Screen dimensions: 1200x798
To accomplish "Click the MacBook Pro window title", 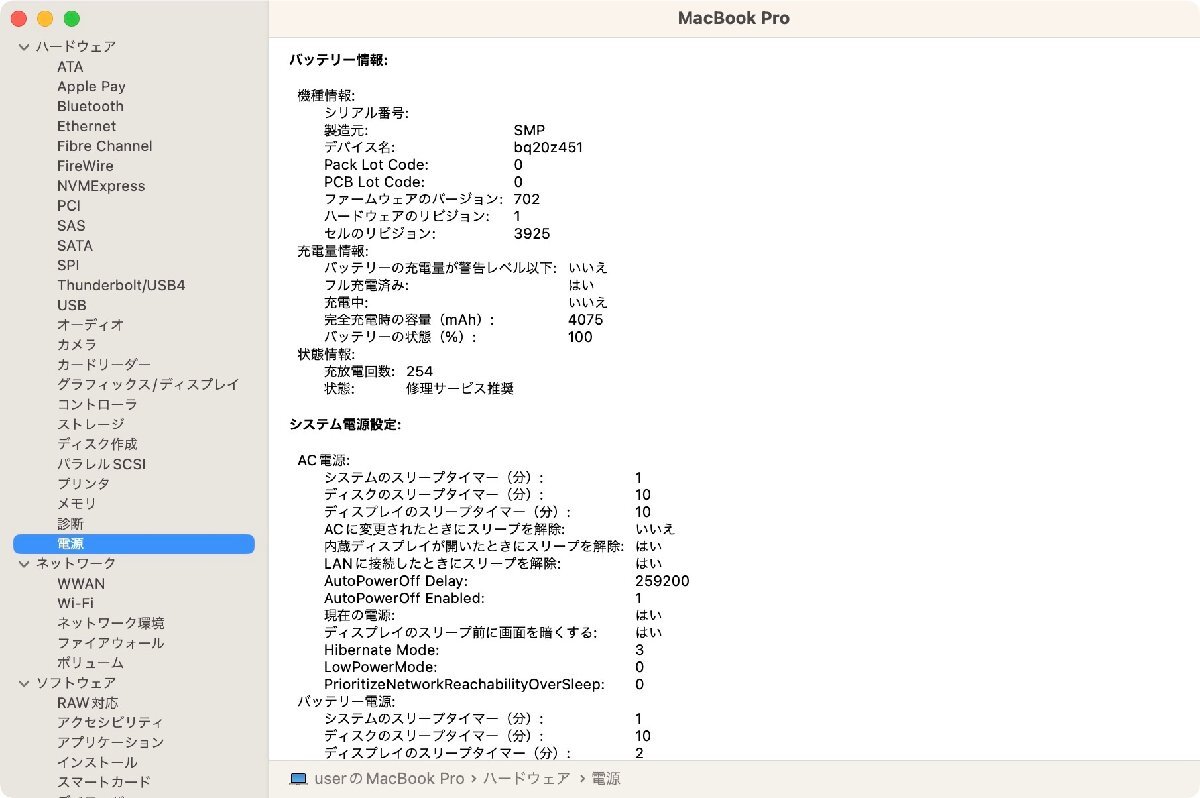I will (734, 18).
